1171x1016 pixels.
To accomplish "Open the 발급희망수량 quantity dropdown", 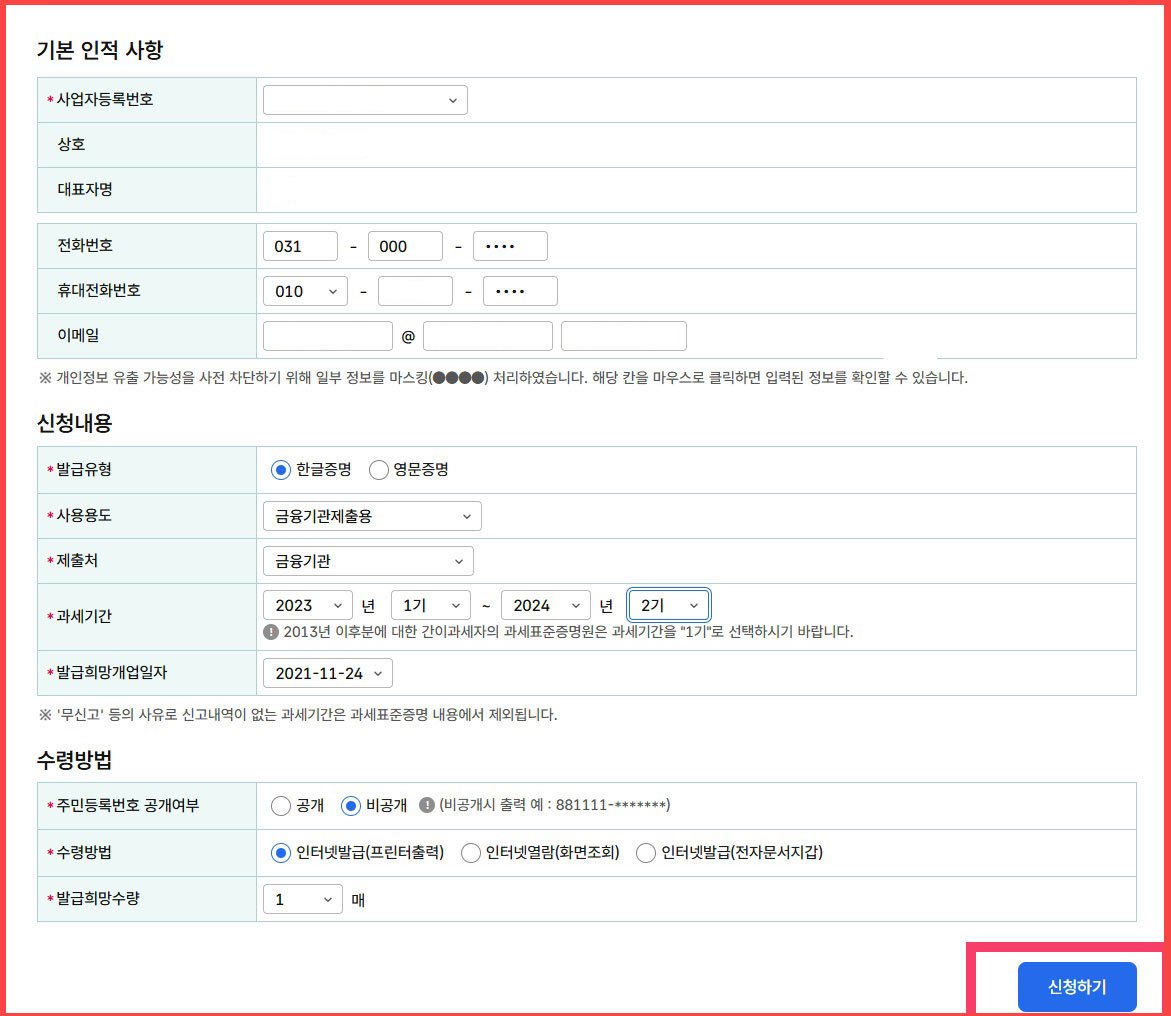I will [302, 898].
